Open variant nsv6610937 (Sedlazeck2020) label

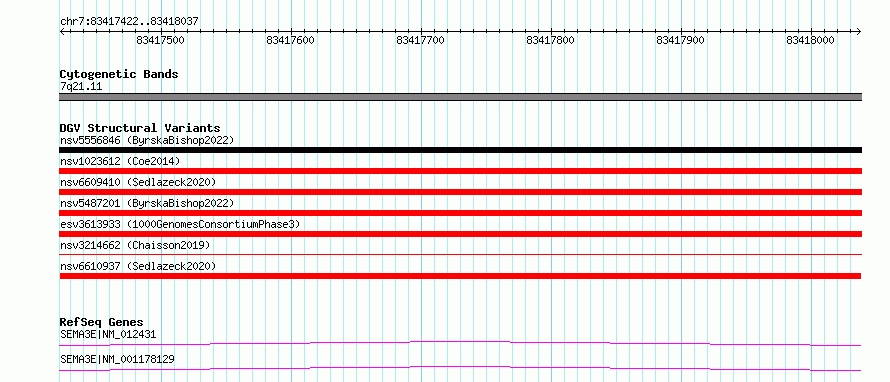pos(138,266)
